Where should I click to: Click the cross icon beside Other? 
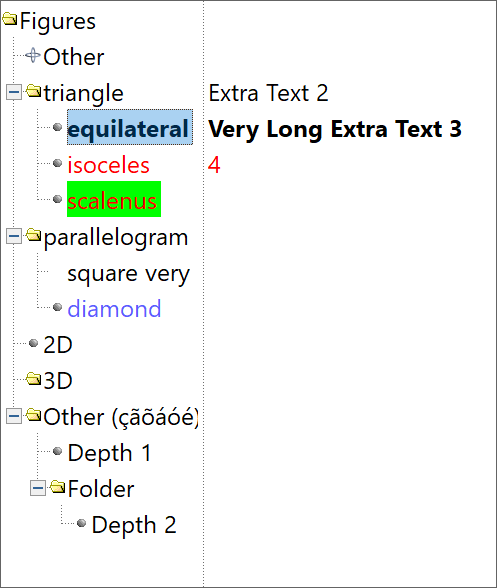(33, 55)
